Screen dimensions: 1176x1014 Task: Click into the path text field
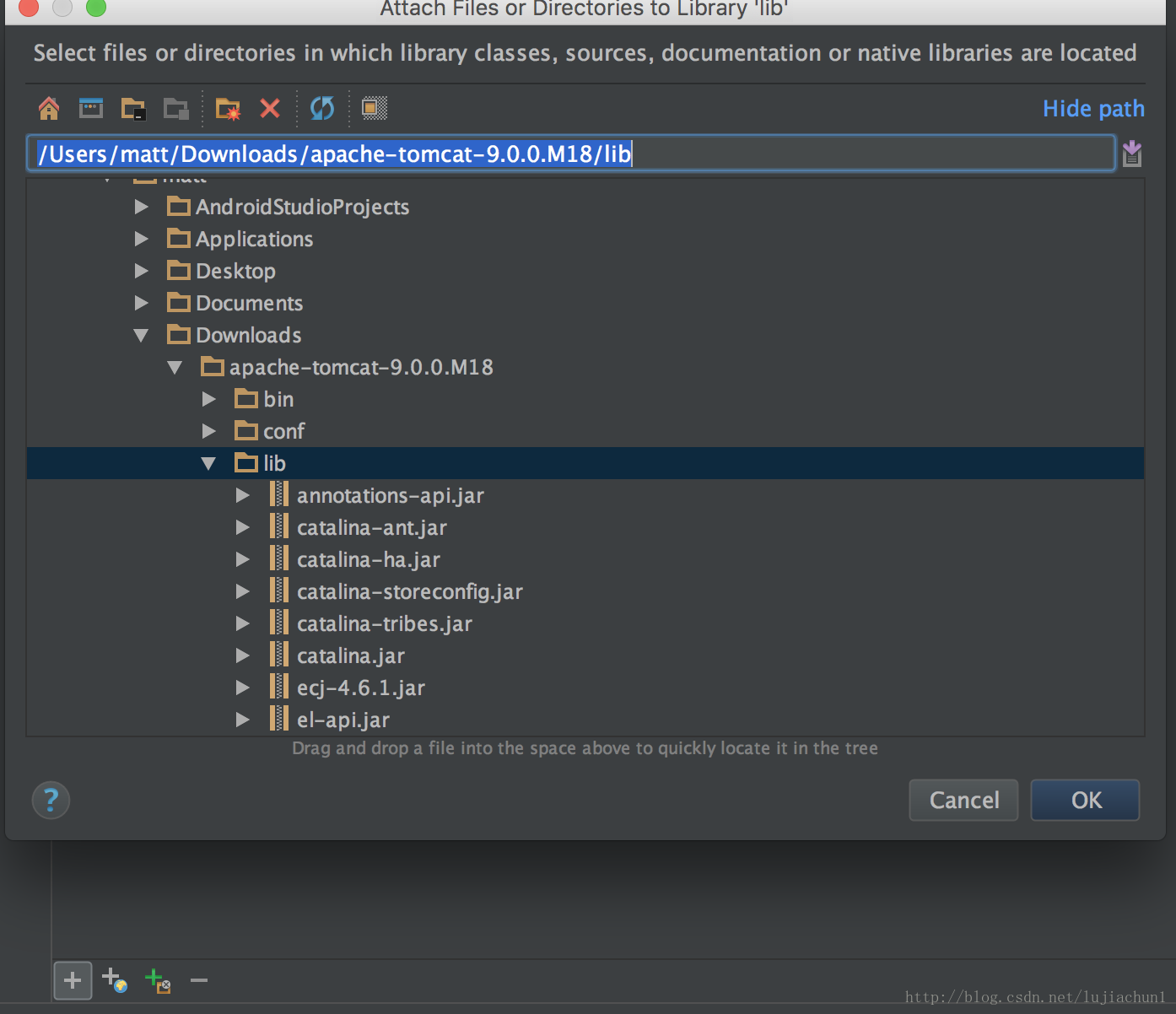(x=571, y=154)
